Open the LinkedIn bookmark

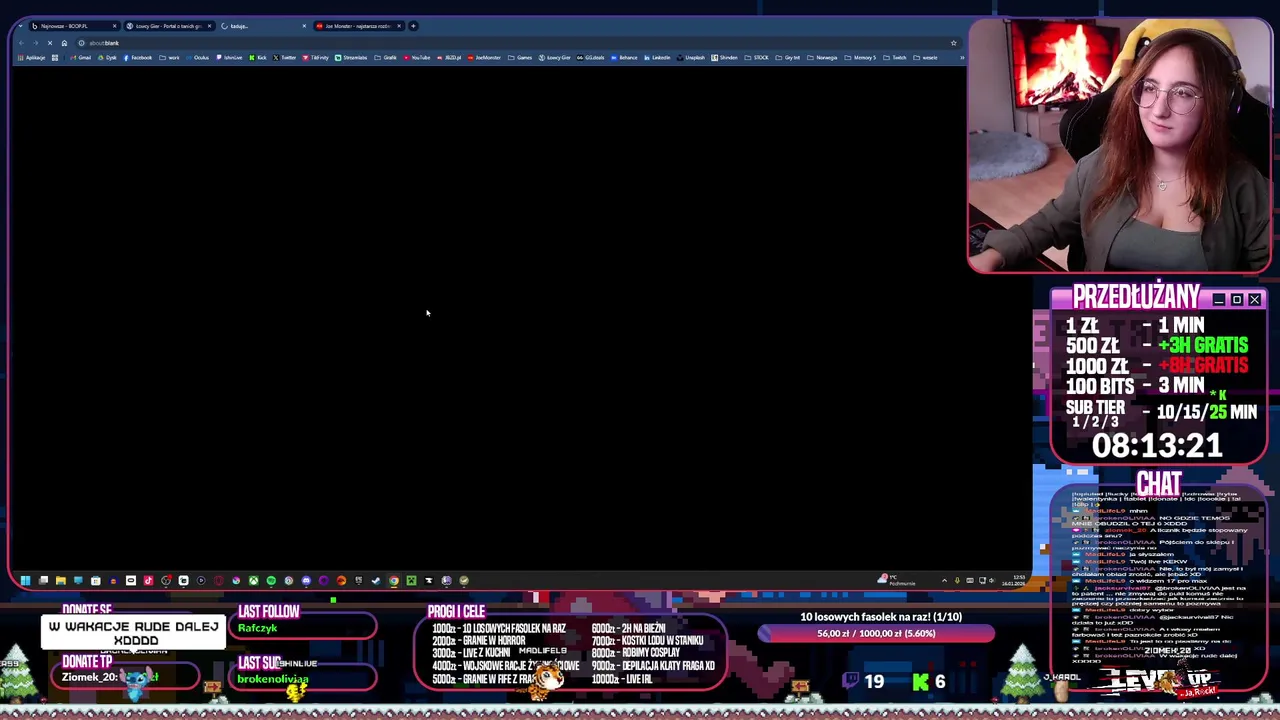click(x=657, y=57)
